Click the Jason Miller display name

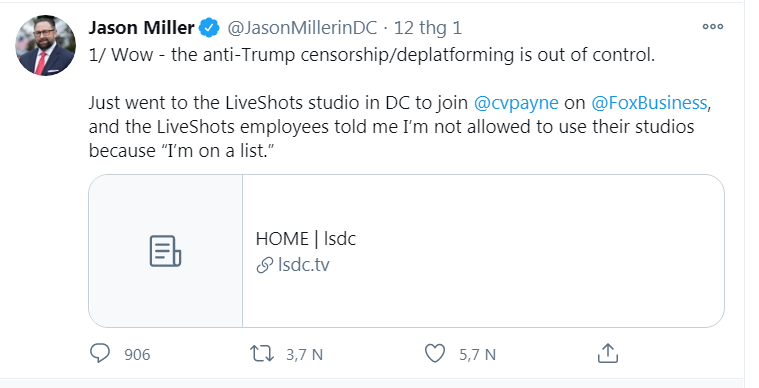[141, 28]
